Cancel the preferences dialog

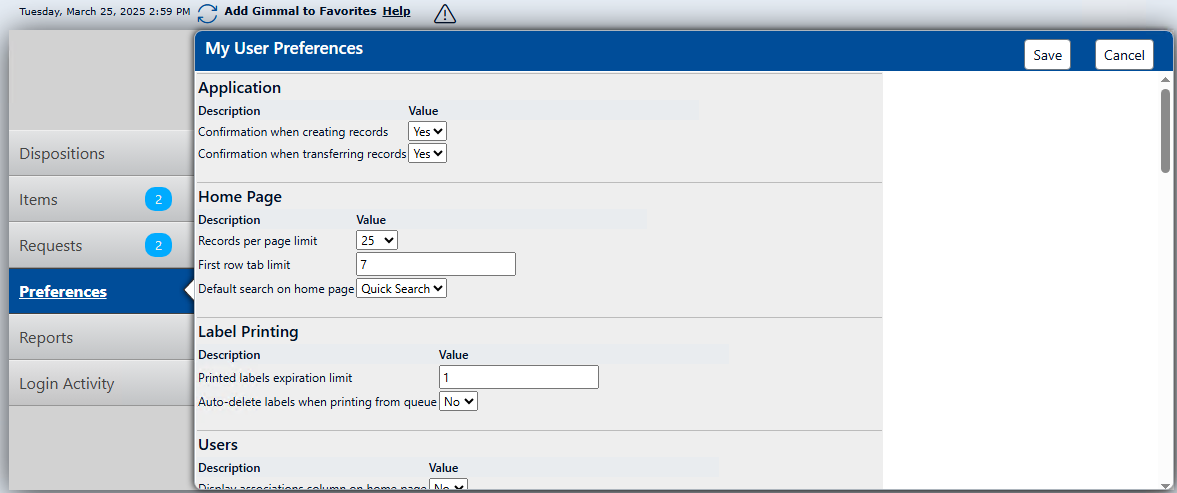pos(1124,55)
